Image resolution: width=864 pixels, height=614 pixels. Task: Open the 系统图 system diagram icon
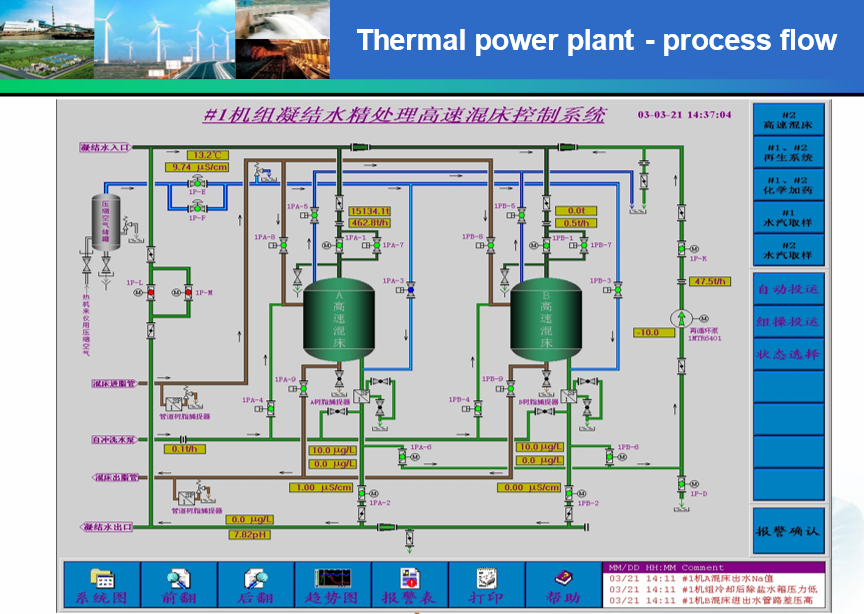point(101,579)
